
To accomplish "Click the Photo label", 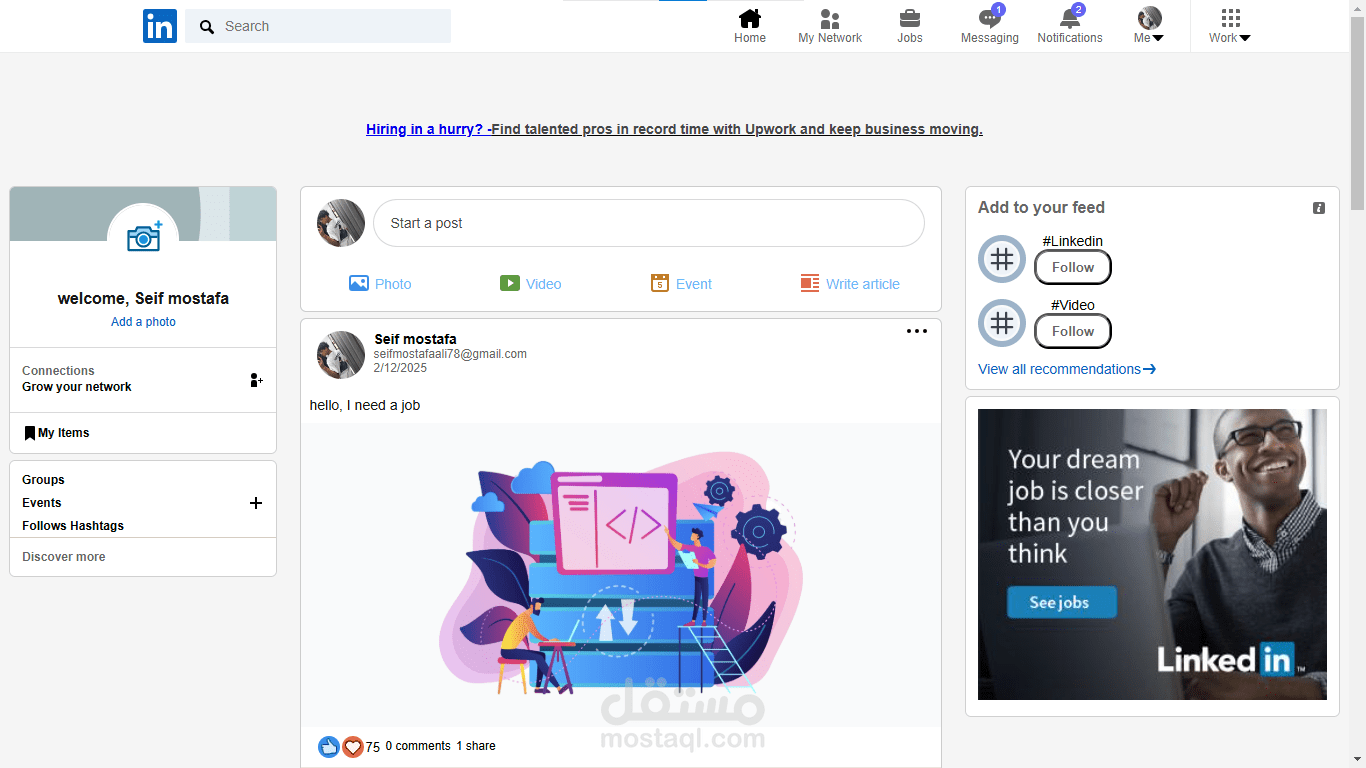I will coord(393,284).
